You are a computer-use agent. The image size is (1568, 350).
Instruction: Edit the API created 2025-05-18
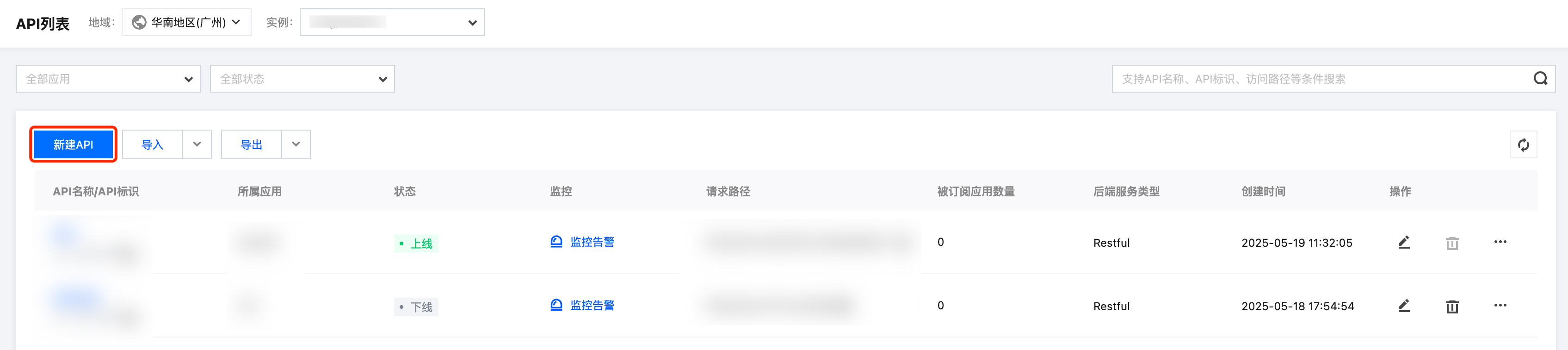[1404, 306]
